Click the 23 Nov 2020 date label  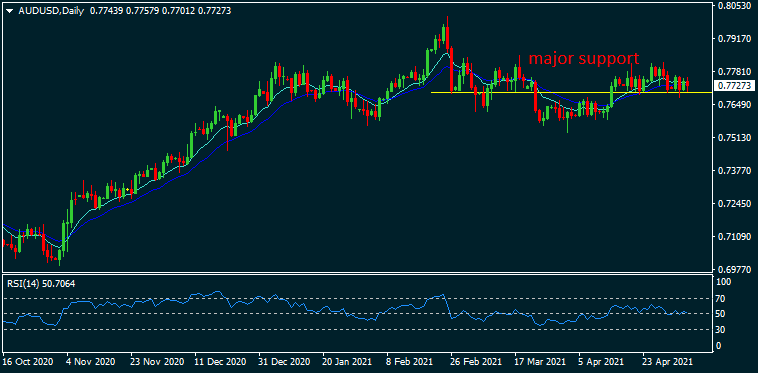pyautogui.click(x=157, y=361)
